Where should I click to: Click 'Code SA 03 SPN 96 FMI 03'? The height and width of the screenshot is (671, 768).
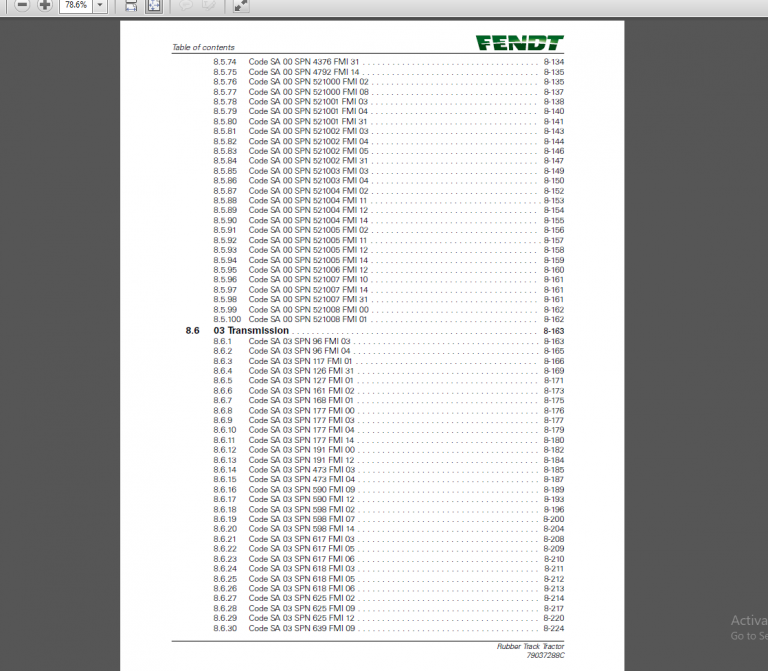299,341
